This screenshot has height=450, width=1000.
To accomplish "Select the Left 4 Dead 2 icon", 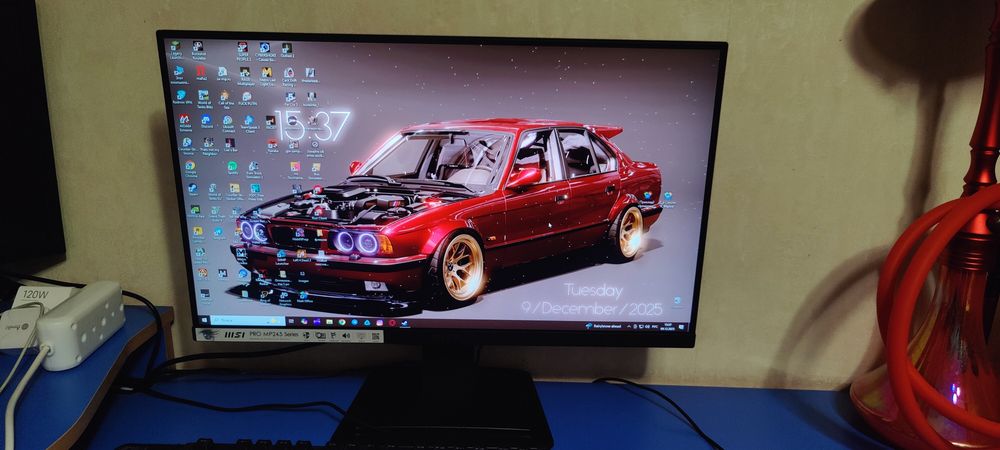I will tap(301, 257).
